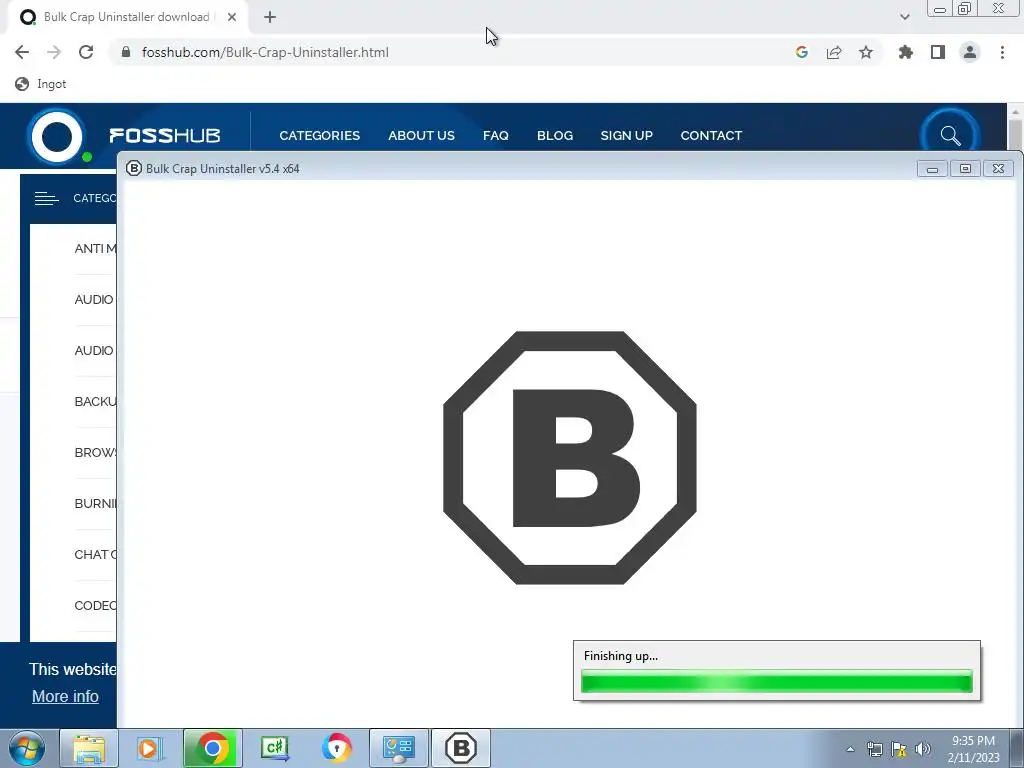Image resolution: width=1024 pixels, height=768 pixels.
Task: Open the Ingot bookmark
Action: tap(40, 84)
